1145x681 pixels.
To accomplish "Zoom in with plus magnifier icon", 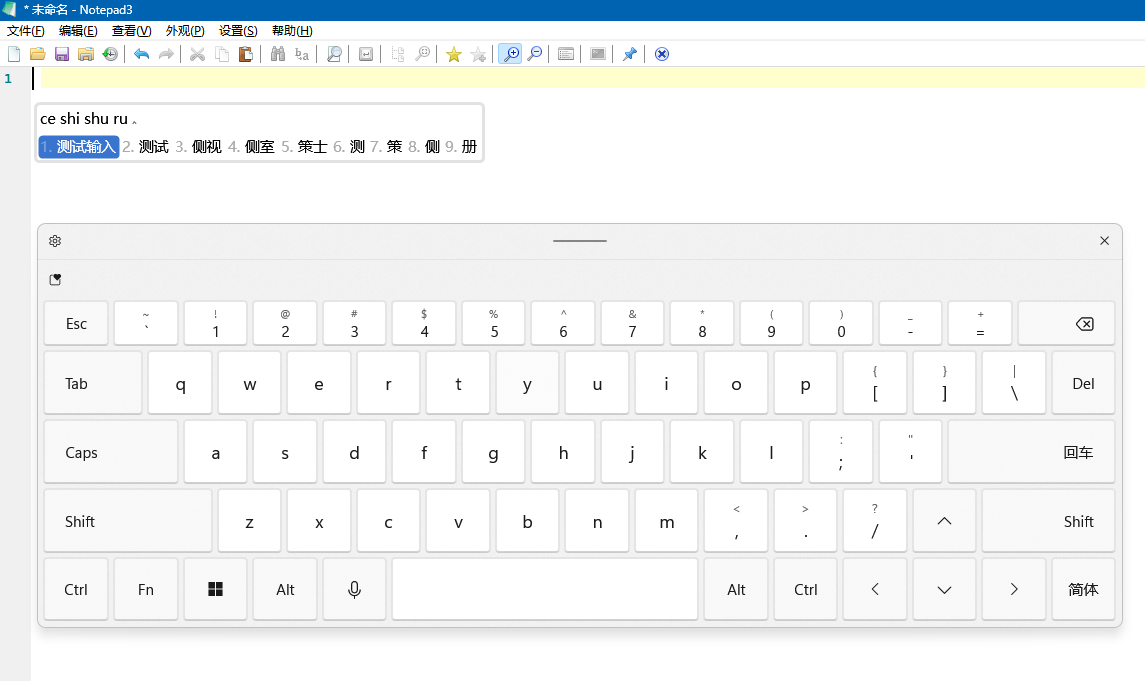I will tap(510, 54).
